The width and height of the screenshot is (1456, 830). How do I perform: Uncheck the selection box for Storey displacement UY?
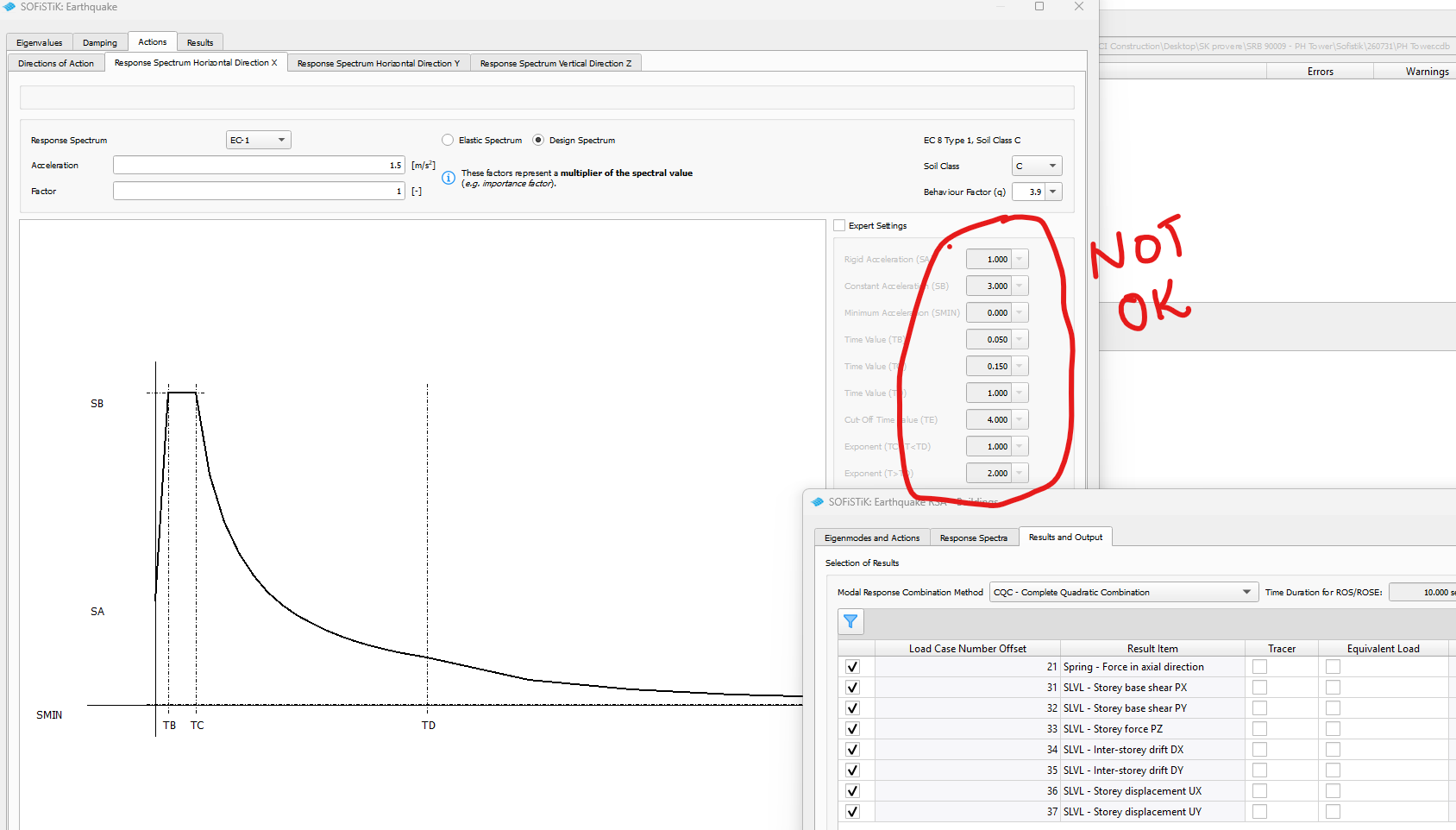pos(852,812)
